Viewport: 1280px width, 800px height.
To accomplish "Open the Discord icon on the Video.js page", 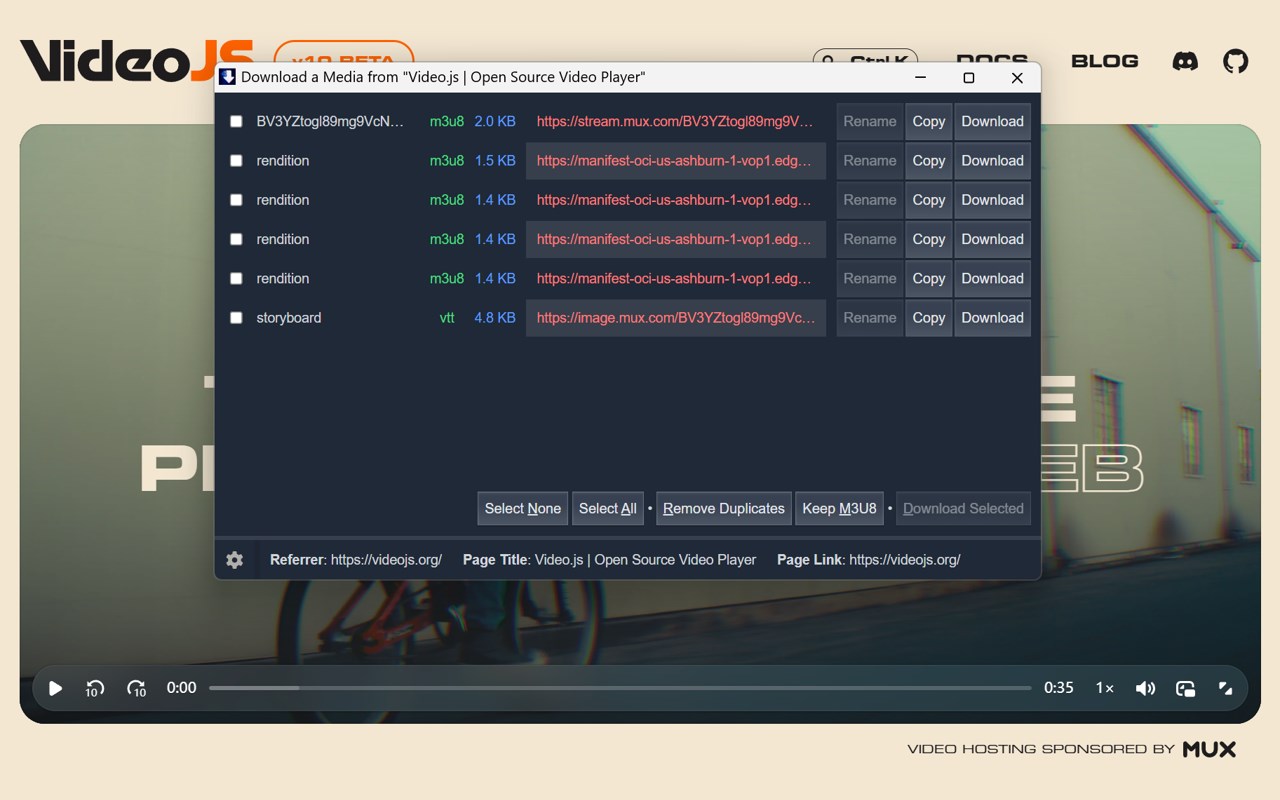I will (x=1185, y=61).
